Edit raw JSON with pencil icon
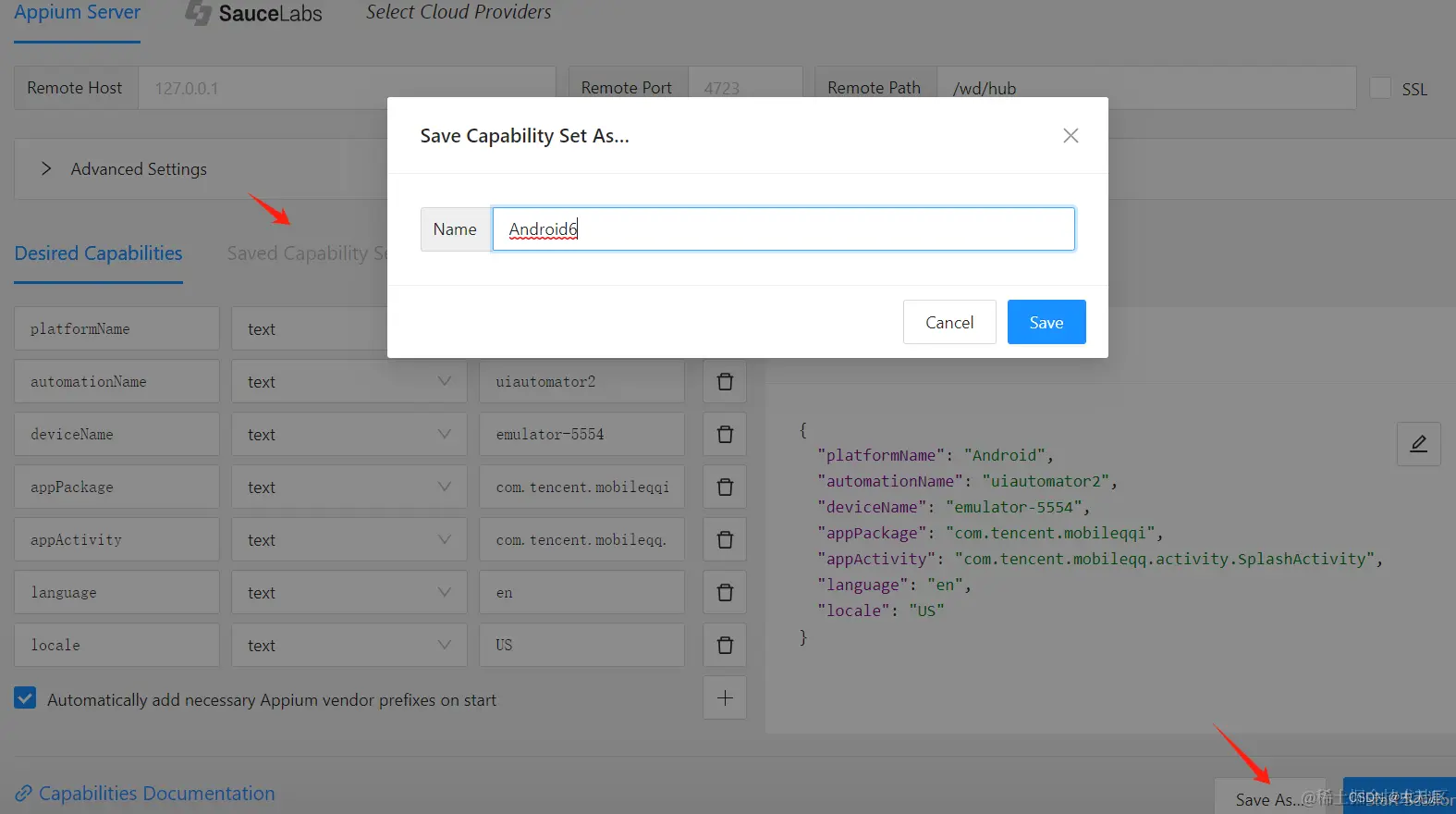The width and height of the screenshot is (1456, 814). point(1418,444)
